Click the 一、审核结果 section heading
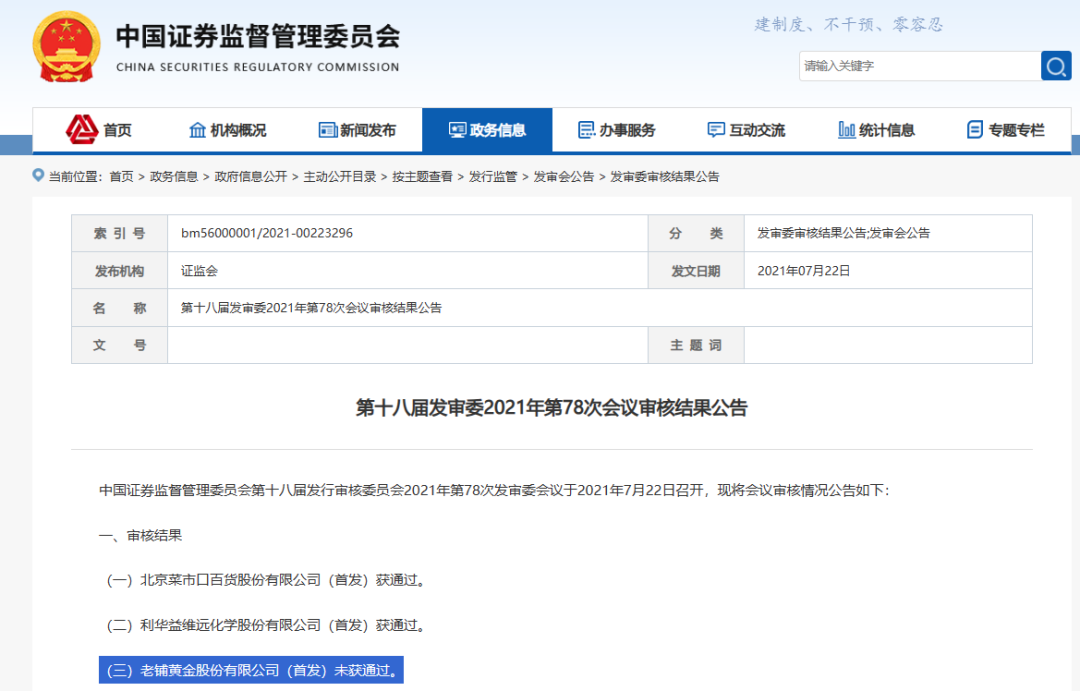1080x691 pixels. pyautogui.click(x=141, y=535)
